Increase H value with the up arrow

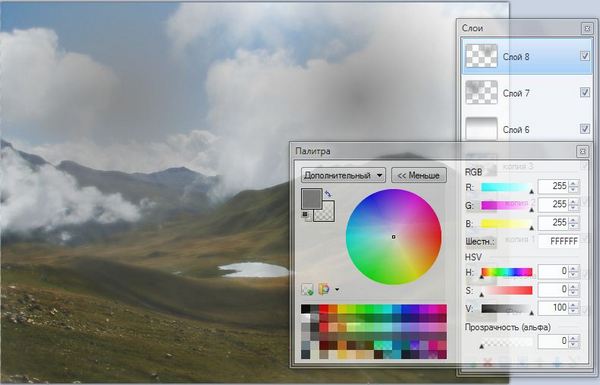point(573,269)
